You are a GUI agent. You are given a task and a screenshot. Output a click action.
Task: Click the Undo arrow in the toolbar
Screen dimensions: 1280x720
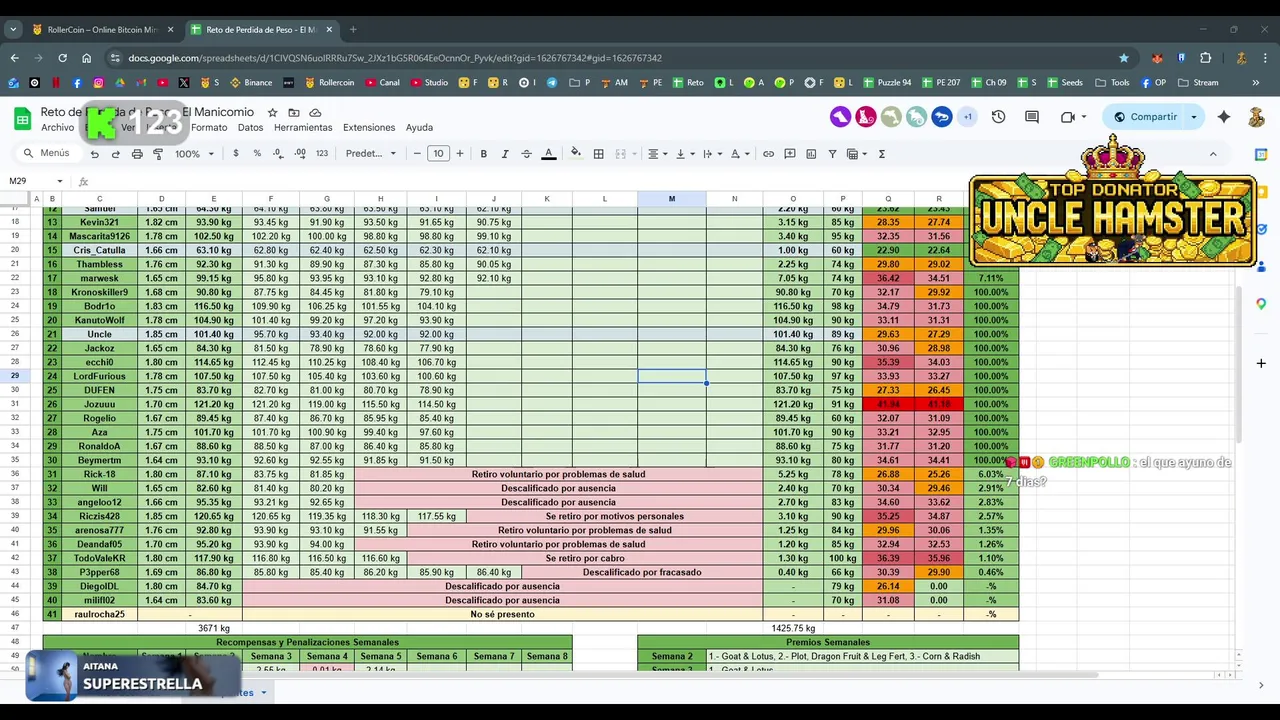tap(94, 154)
